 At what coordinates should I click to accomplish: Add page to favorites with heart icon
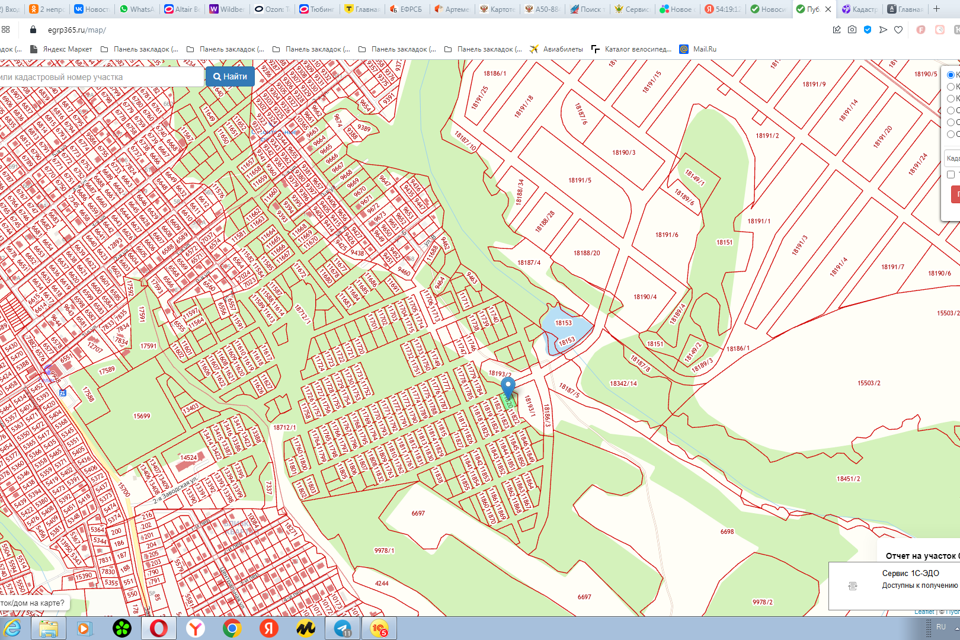click(898, 30)
